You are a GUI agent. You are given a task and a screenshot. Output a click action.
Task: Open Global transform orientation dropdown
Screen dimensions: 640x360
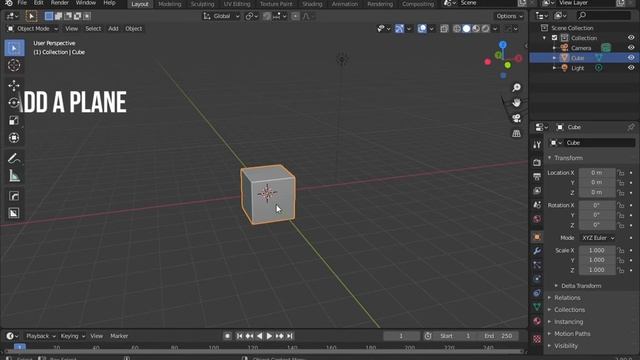click(221, 16)
